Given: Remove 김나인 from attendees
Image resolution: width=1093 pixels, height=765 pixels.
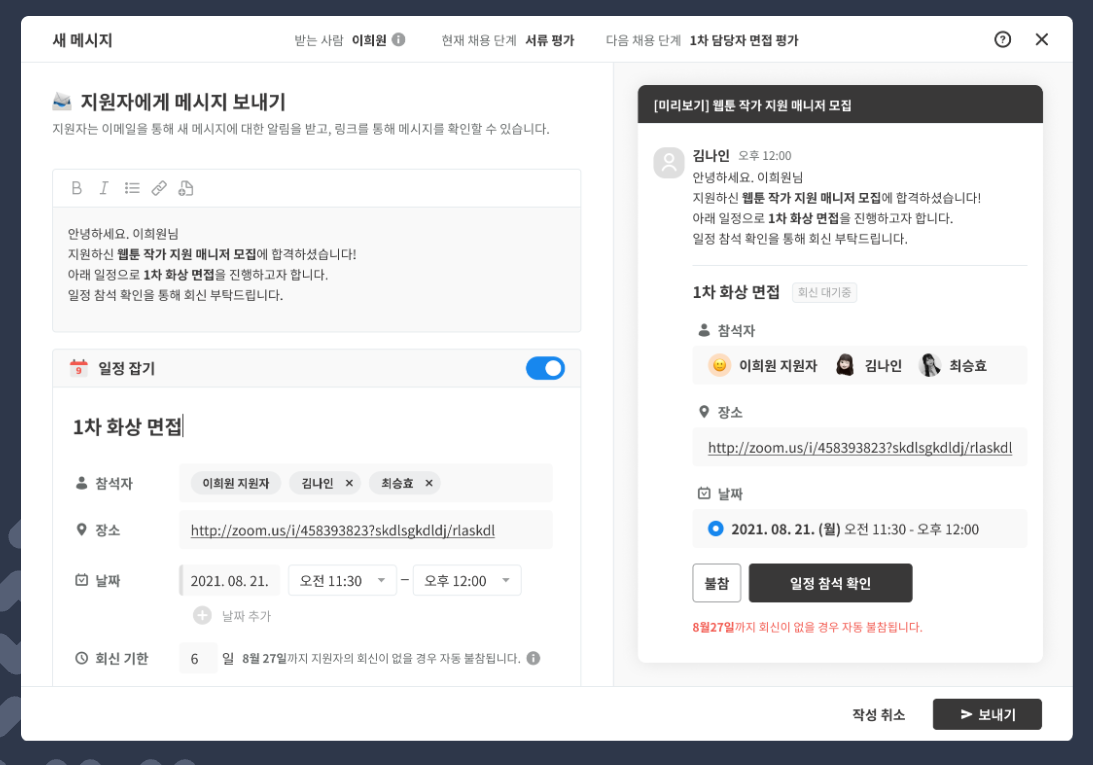Looking at the screenshot, I should (x=349, y=483).
